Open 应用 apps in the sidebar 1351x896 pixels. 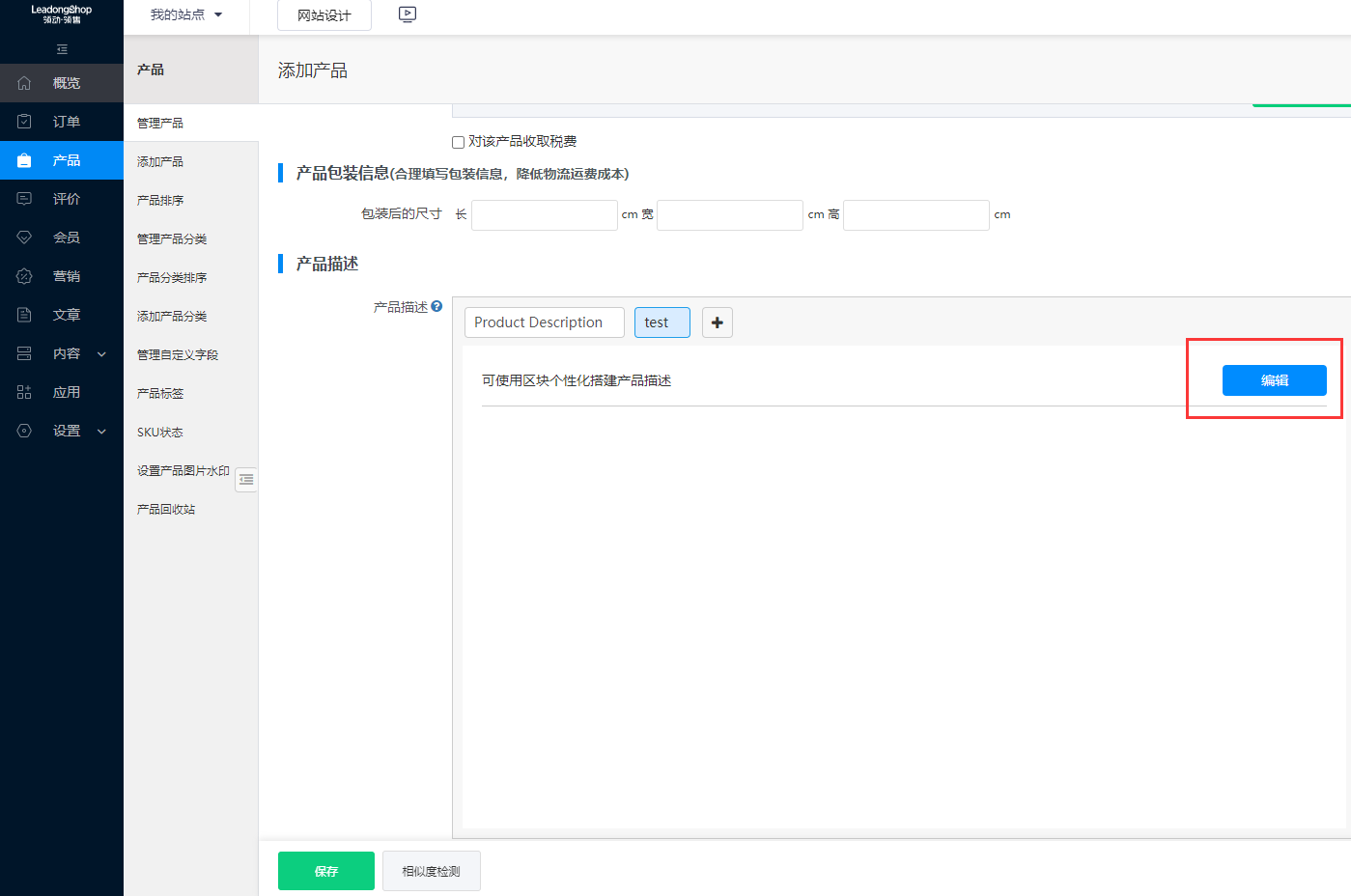[x=62, y=392]
